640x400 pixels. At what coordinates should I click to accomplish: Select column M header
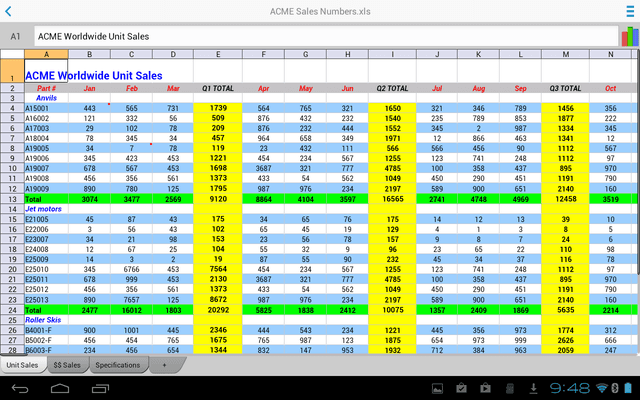point(565,54)
